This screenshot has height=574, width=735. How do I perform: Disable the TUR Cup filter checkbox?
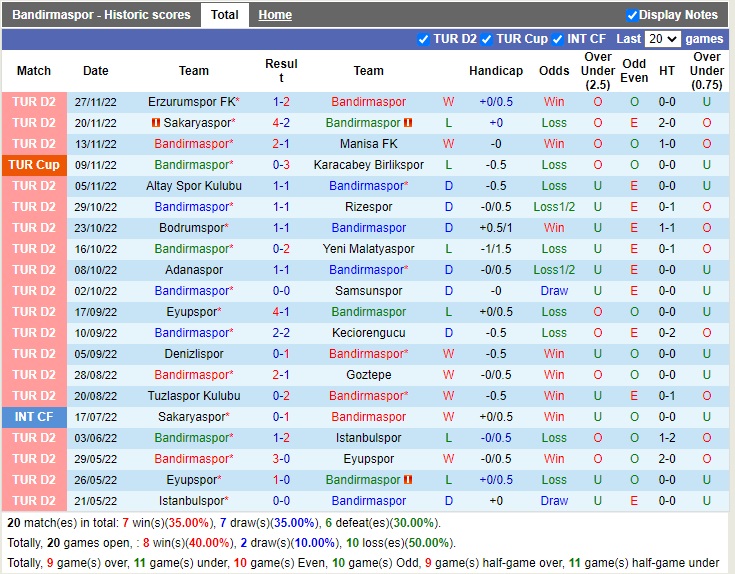[x=487, y=39]
